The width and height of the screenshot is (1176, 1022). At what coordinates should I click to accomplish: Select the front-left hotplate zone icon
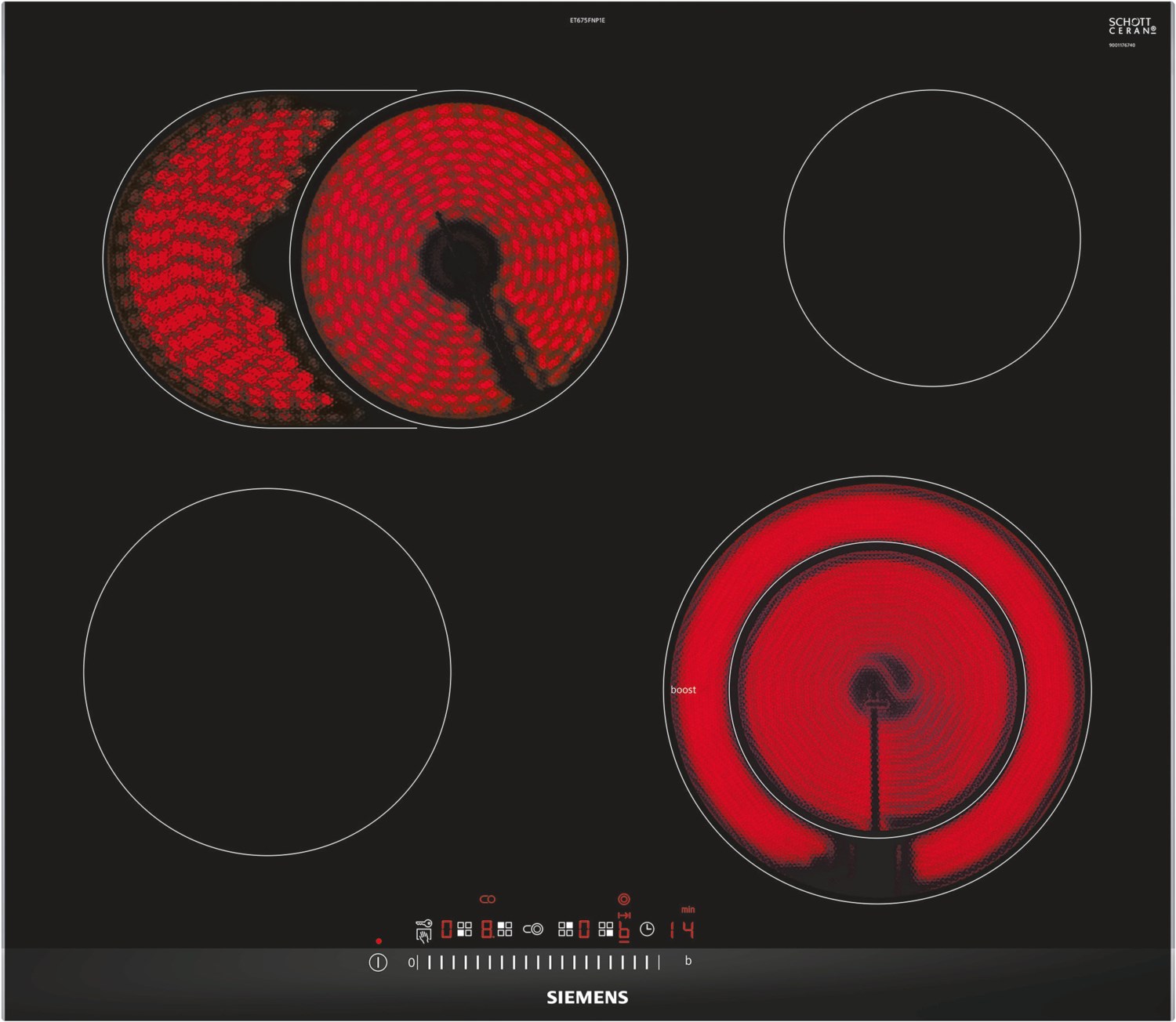[465, 929]
